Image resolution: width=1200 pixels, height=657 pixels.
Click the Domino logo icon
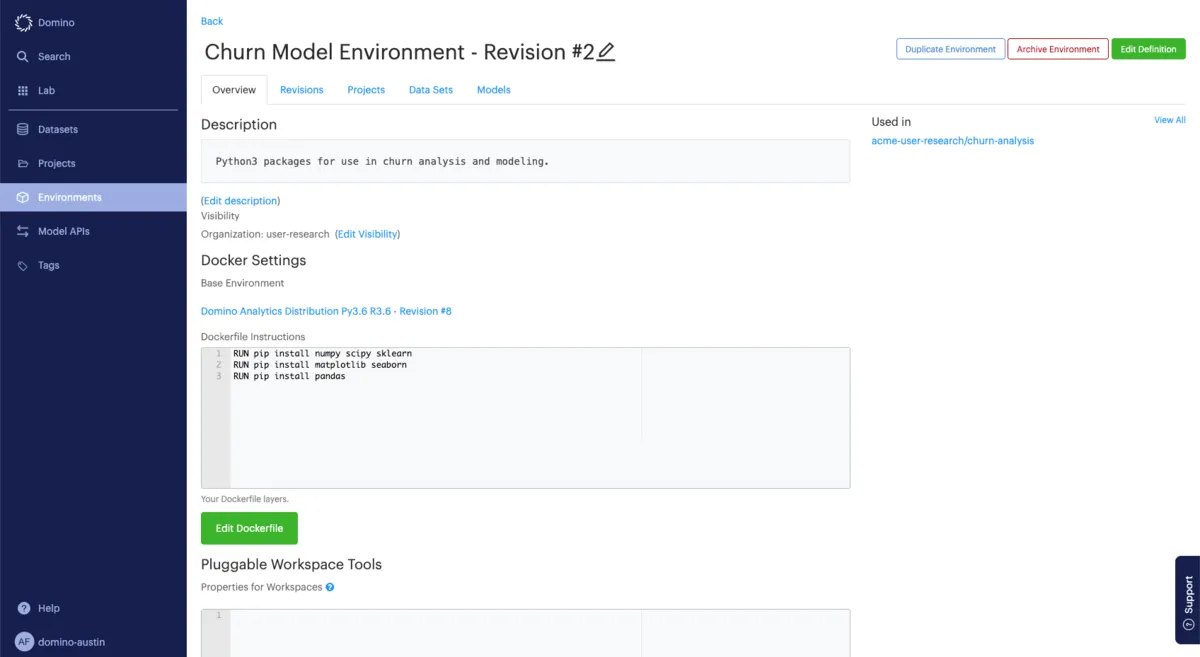click(23, 22)
